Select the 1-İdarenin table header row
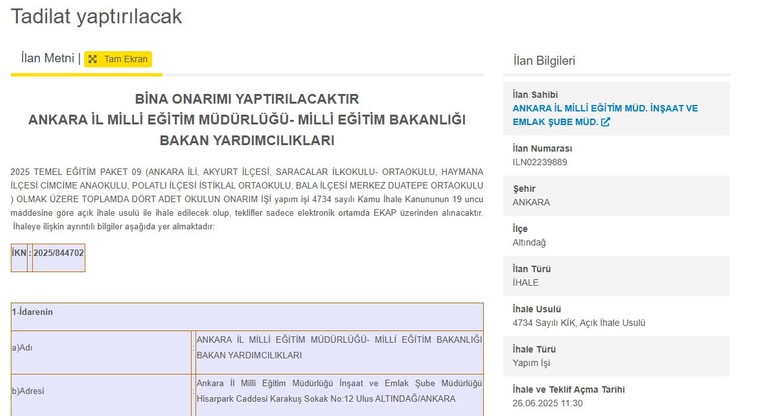This screenshot has width=772, height=416. (247, 317)
